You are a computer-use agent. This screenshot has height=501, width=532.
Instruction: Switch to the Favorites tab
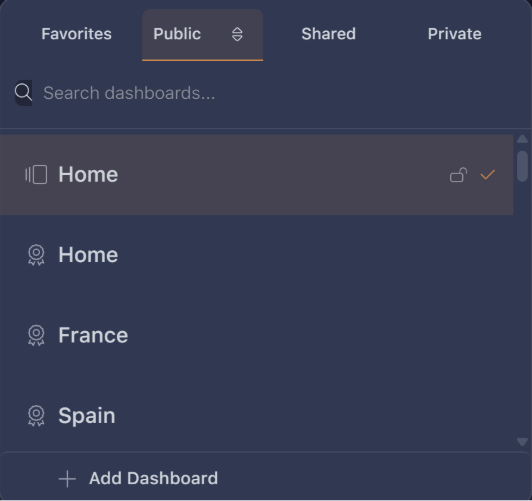click(76, 34)
